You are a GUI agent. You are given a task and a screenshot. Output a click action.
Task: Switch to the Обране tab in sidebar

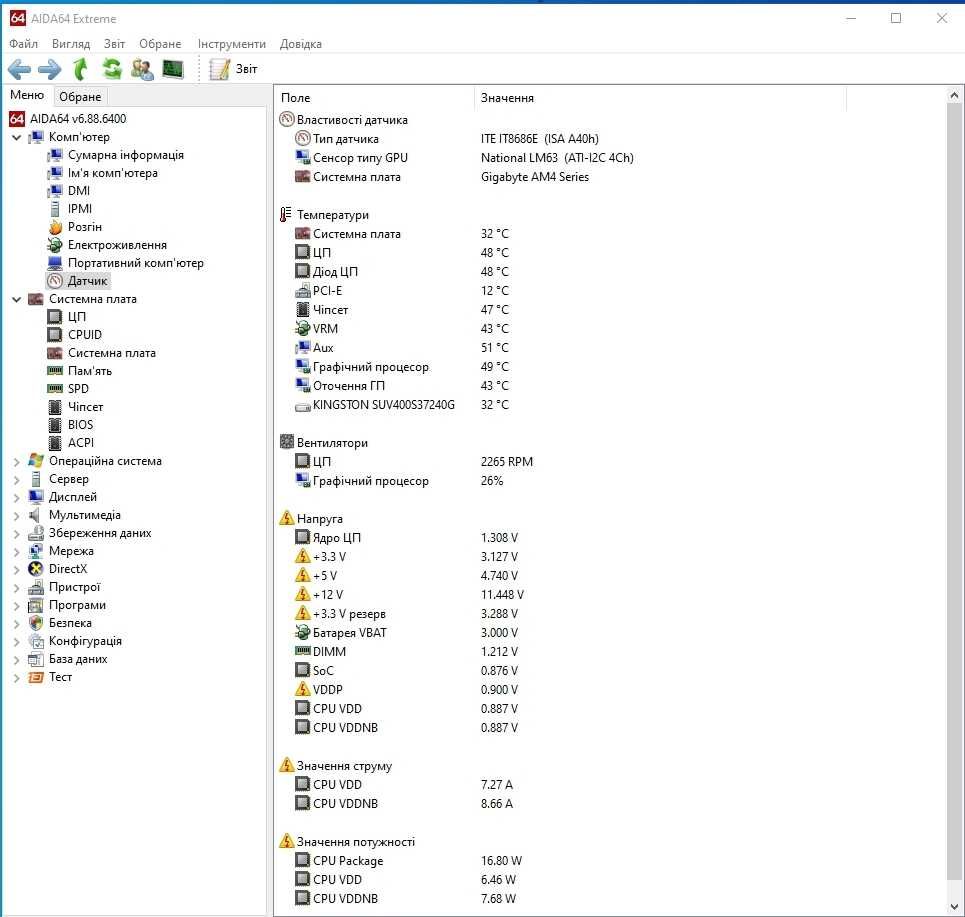pyautogui.click(x=80, y=97)
